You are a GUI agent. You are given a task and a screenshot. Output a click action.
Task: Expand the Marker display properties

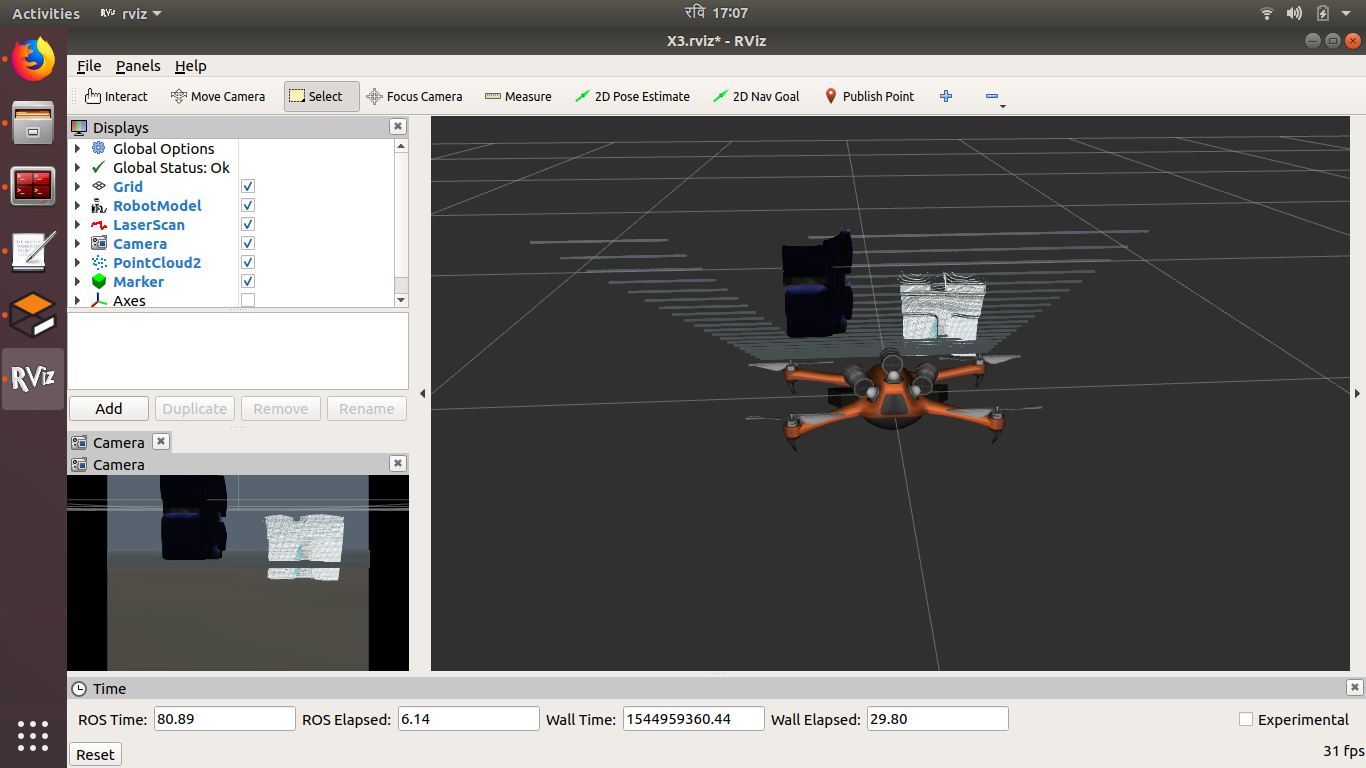[x=78, y=281]
